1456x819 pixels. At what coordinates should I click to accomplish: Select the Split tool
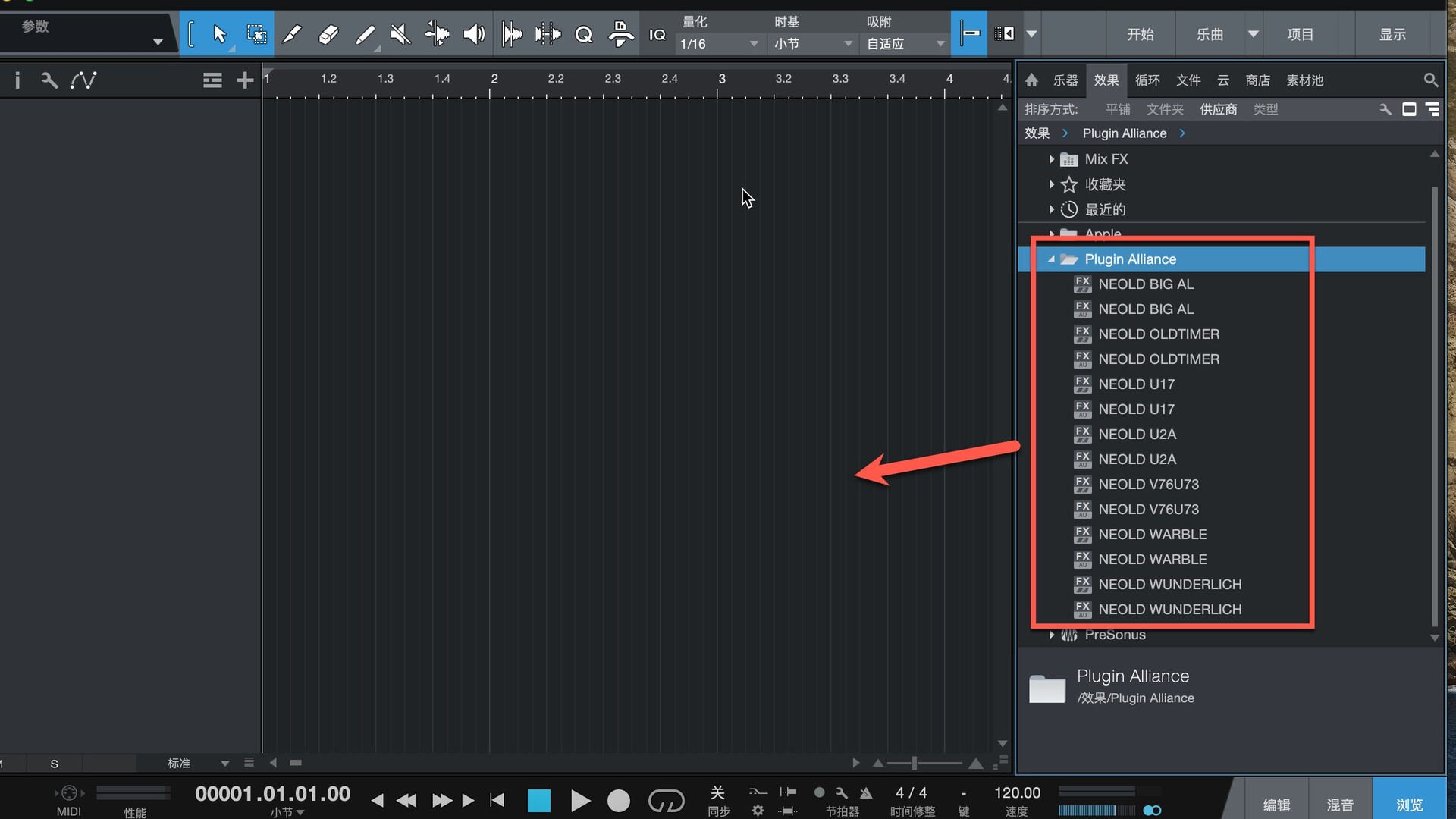click(292, 34)
